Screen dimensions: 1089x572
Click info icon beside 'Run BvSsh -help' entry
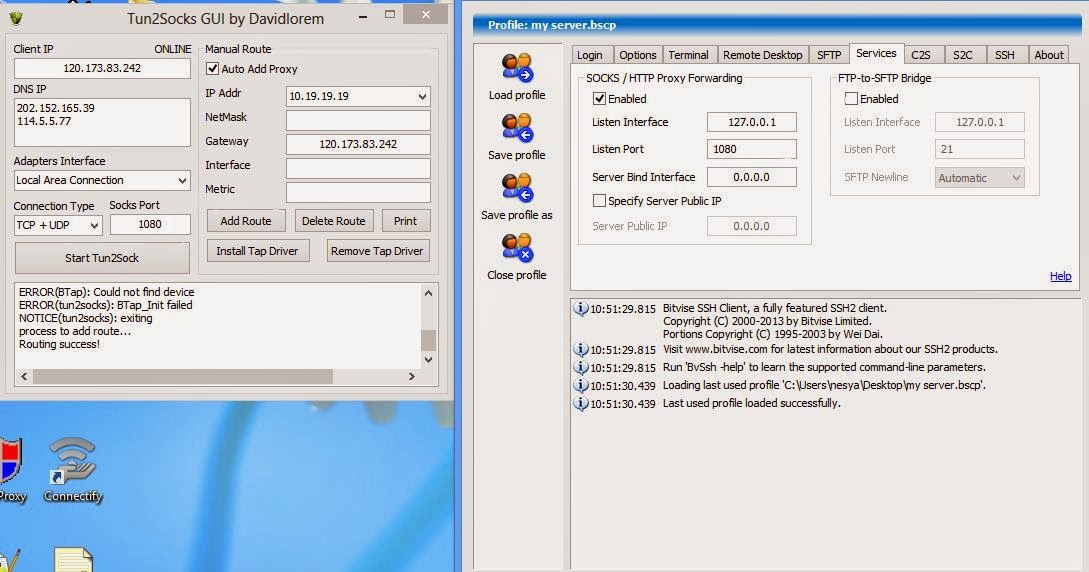[x=581, y=367]
